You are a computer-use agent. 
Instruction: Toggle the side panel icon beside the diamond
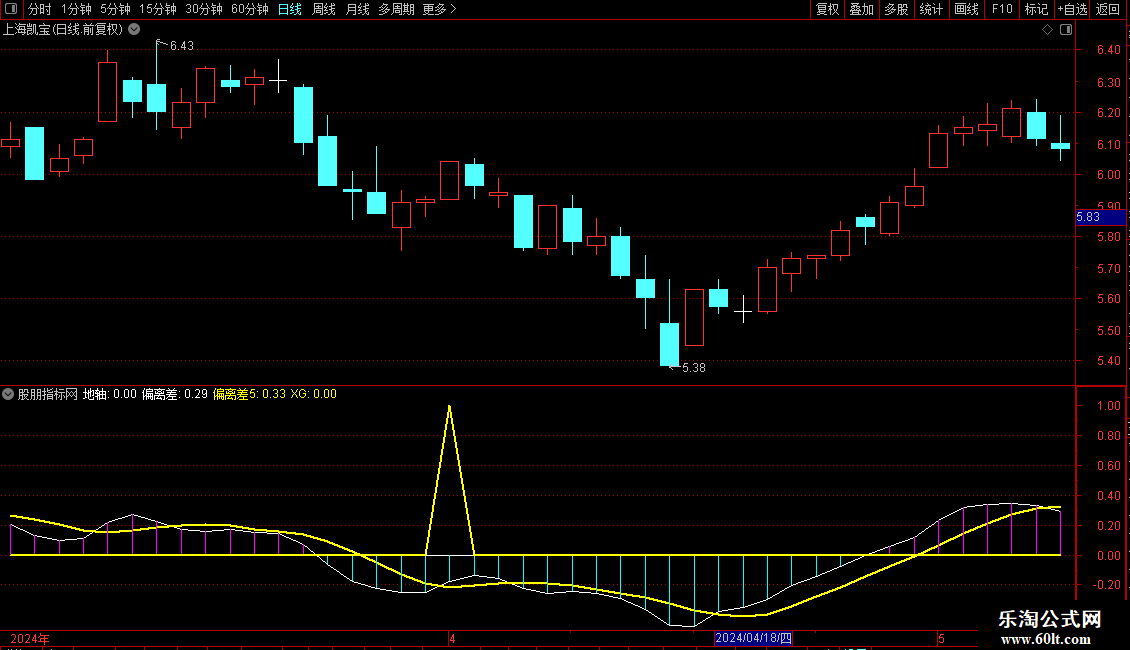click(1066, 30)
